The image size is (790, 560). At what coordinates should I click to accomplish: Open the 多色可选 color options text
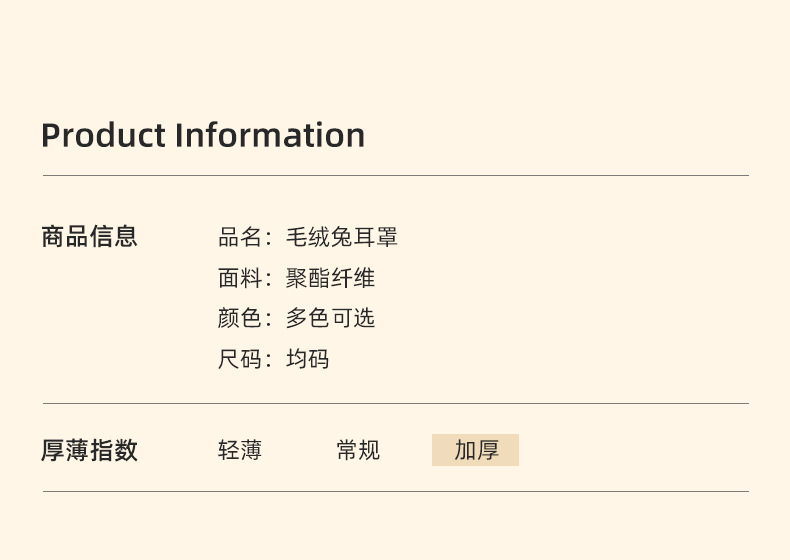coord(330,319)
